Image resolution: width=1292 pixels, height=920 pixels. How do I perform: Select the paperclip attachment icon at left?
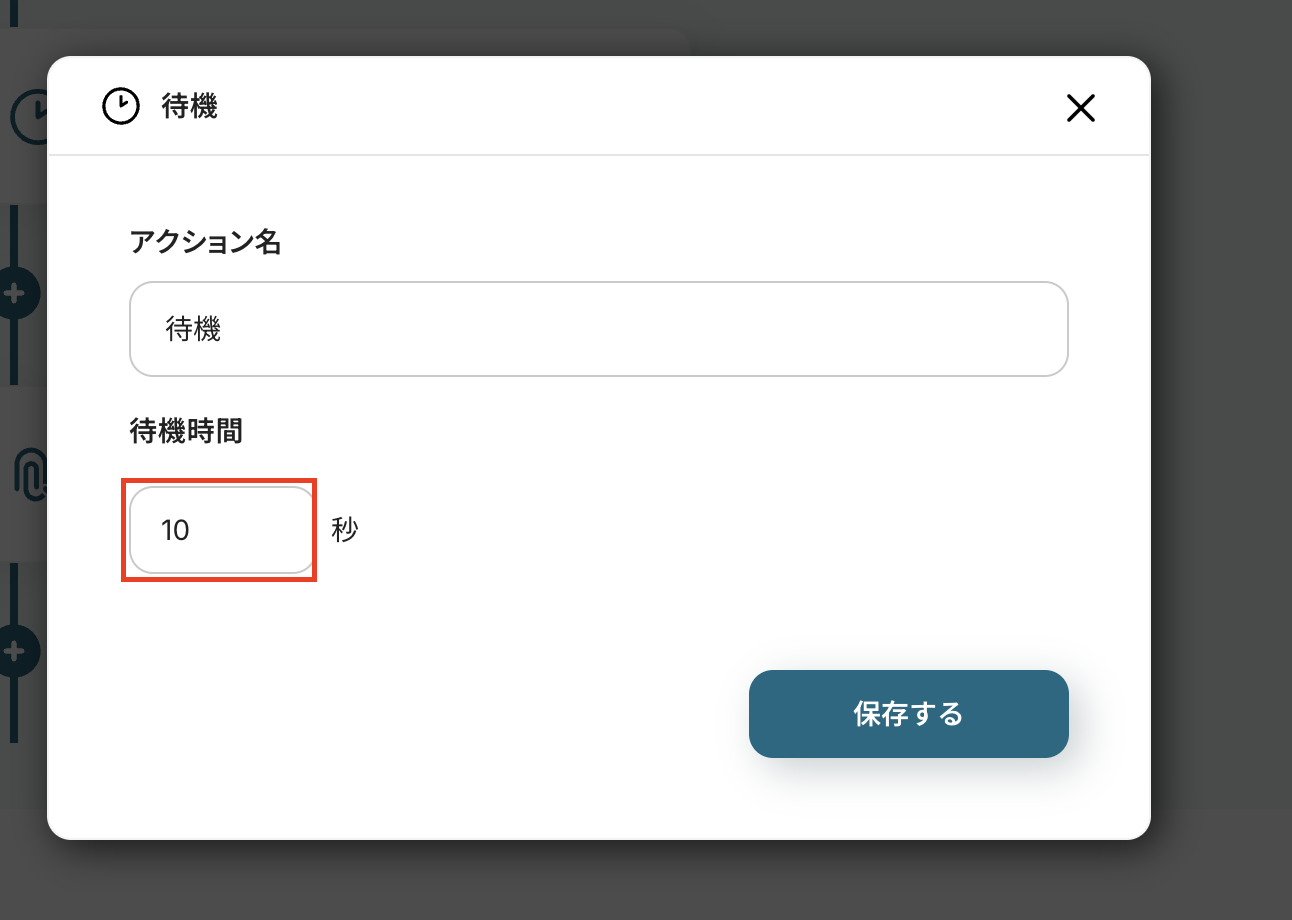tap(28, 474)
